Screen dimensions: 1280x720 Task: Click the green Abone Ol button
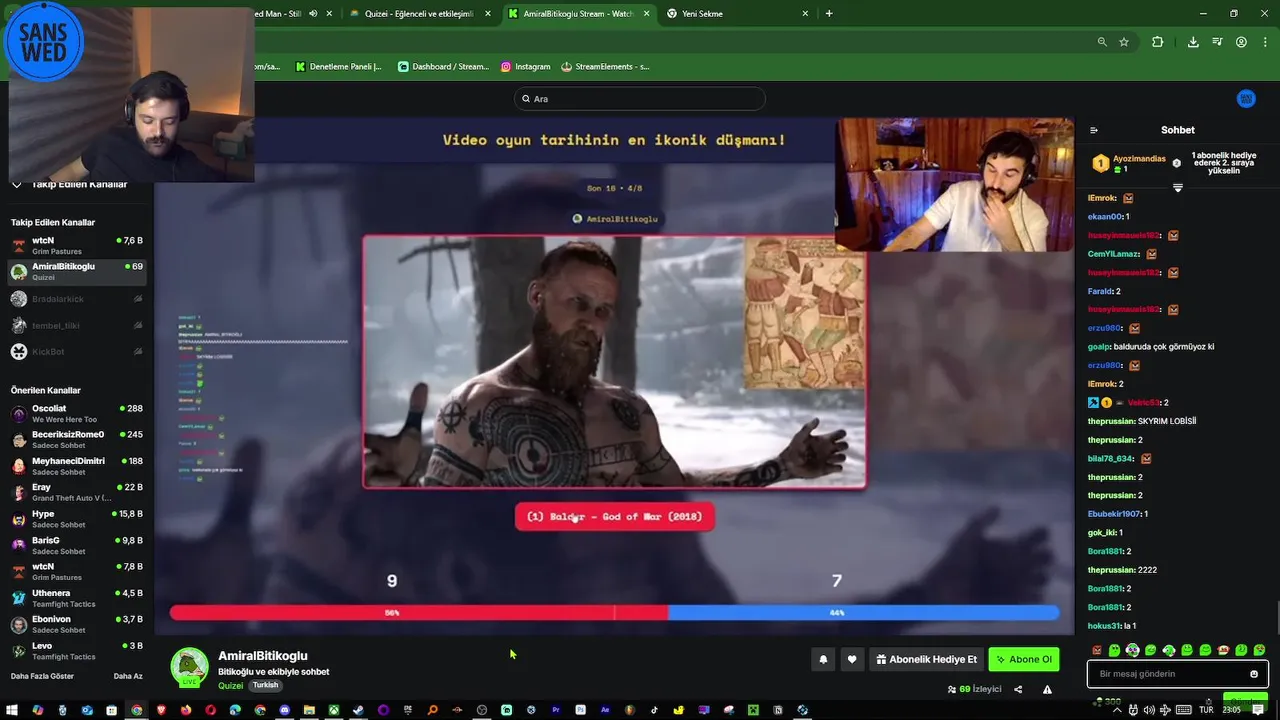[1024, 659]
